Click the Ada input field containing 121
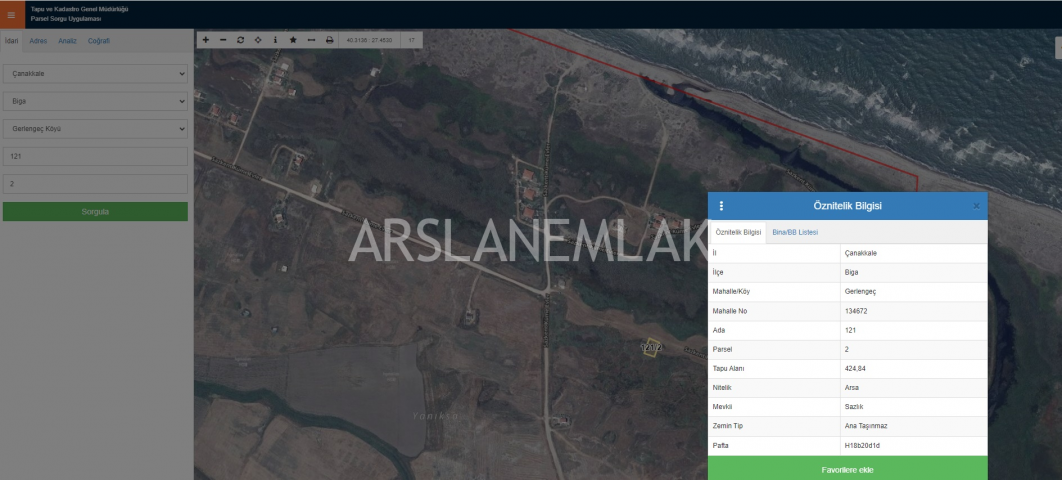This screenshot has height=480, width=1062. 95,157
